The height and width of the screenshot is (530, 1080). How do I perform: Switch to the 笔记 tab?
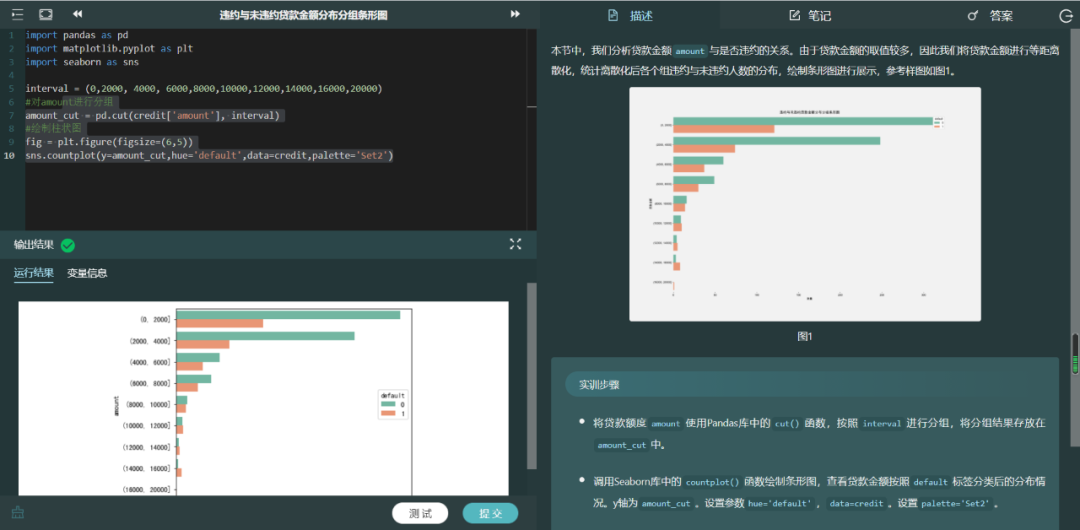click(x=810, y=15)
